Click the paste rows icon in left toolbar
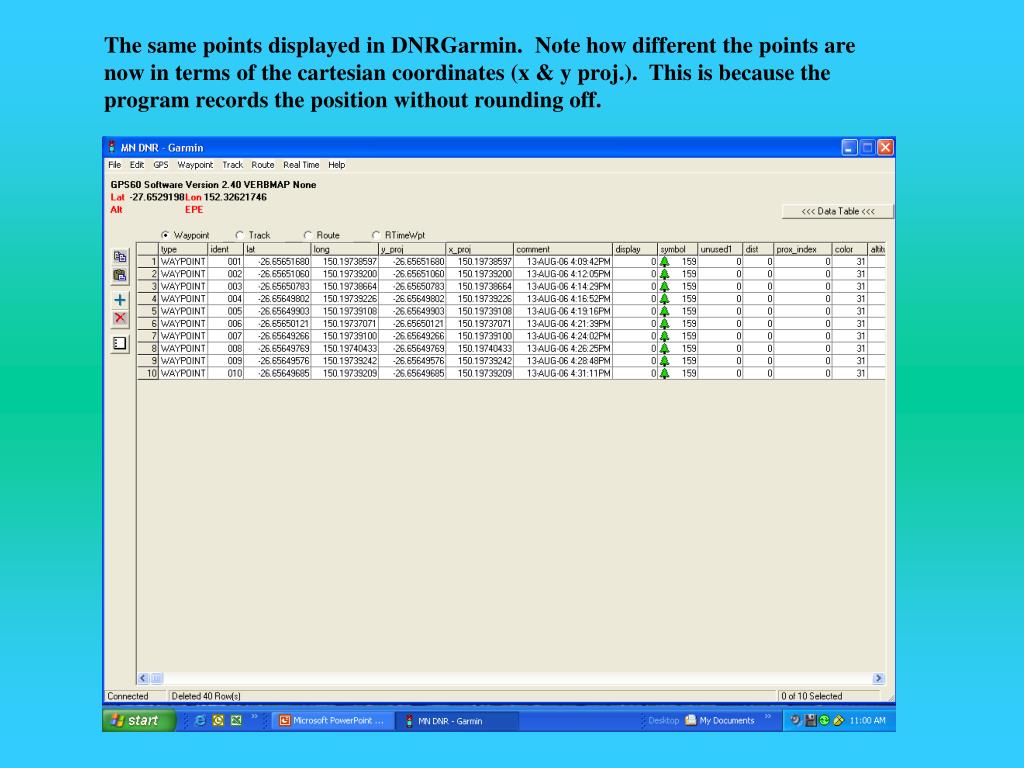Screen dimensions: 1024x768 click(120, 276)
